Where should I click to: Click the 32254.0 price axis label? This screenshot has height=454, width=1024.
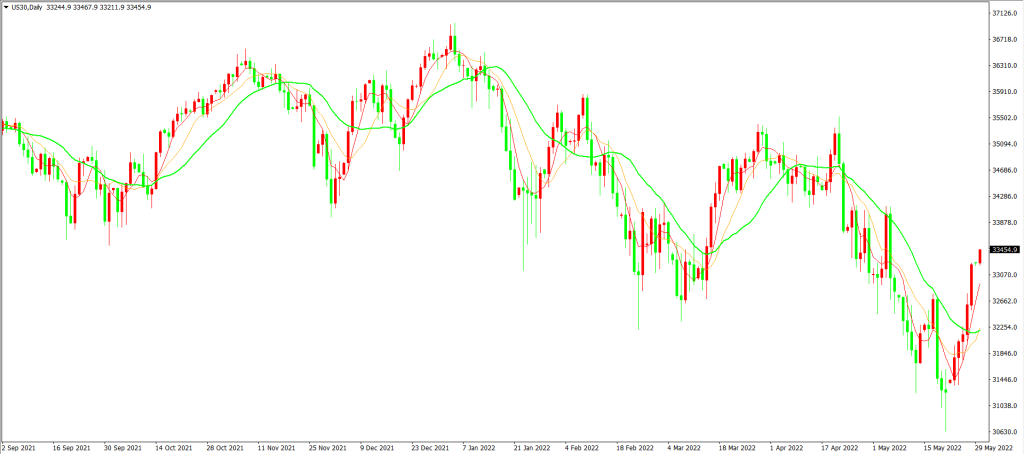click(x=1003, y=327)
